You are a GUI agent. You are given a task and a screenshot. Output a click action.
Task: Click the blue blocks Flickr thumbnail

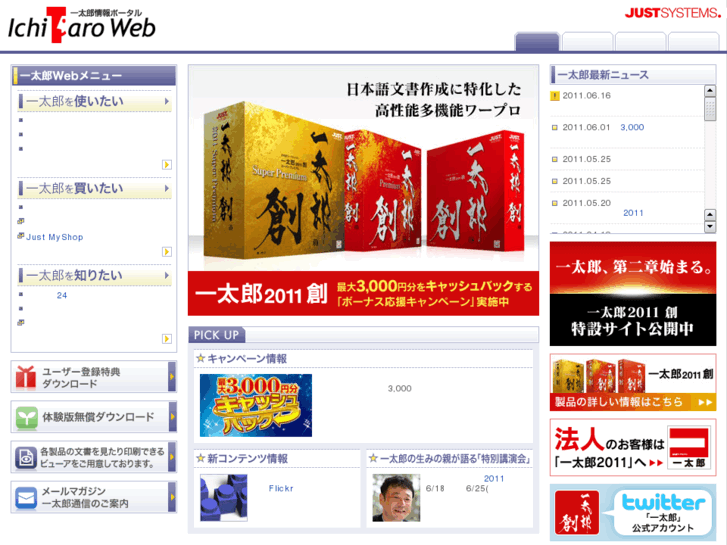tap(223, 498)
